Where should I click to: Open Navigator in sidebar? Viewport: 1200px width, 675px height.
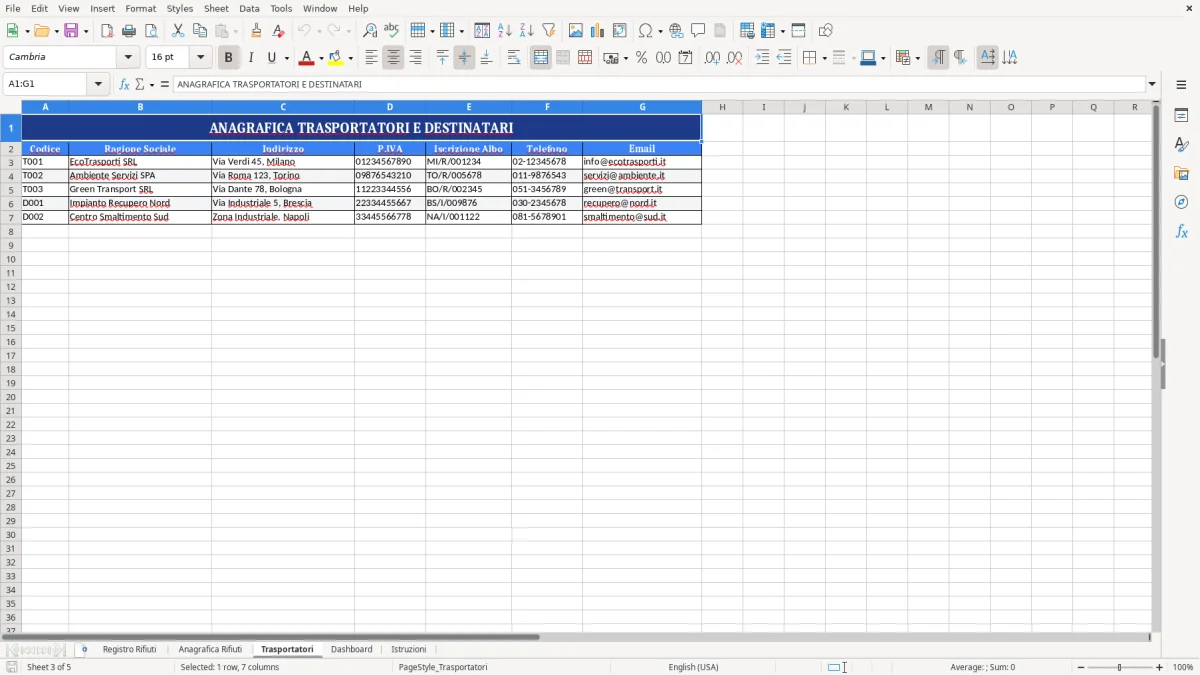tap(1181, 202)
